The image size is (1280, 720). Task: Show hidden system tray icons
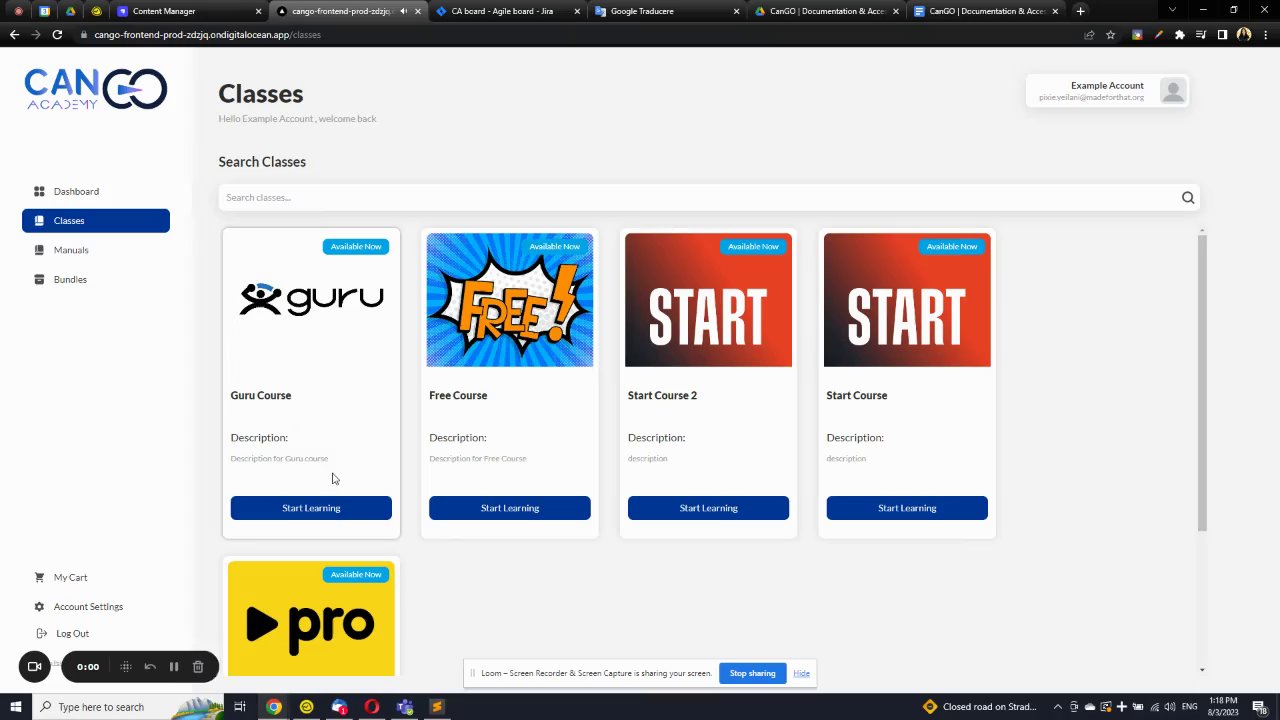[1058, 707]
